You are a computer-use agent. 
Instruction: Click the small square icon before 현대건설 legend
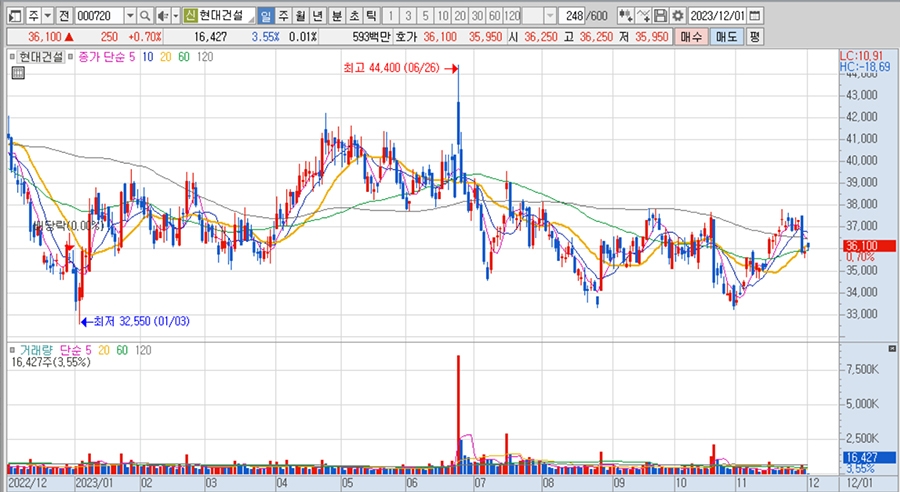12,56
